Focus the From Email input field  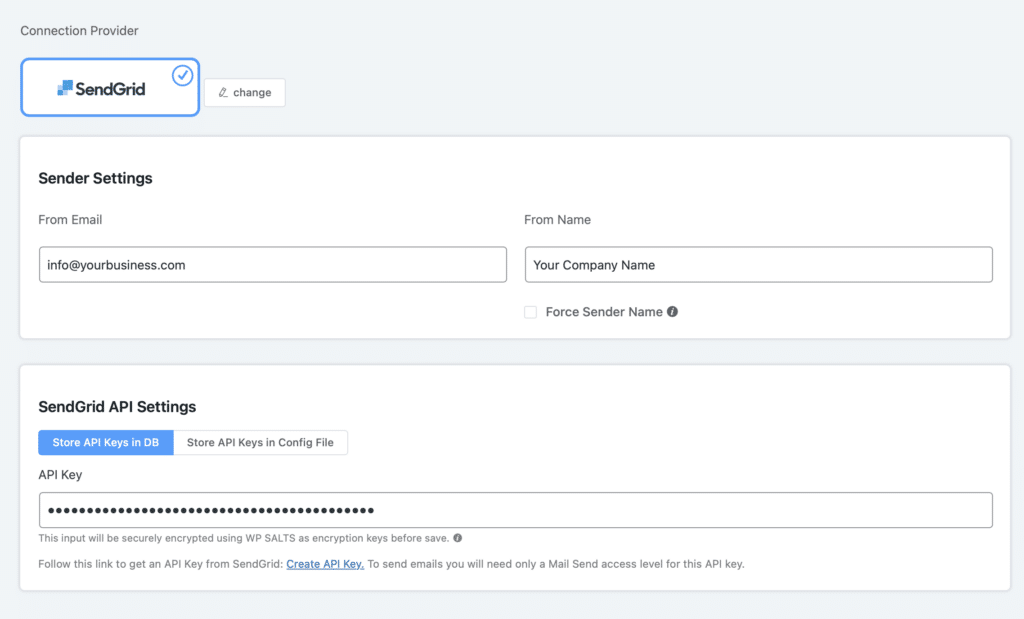coord(272,265)
